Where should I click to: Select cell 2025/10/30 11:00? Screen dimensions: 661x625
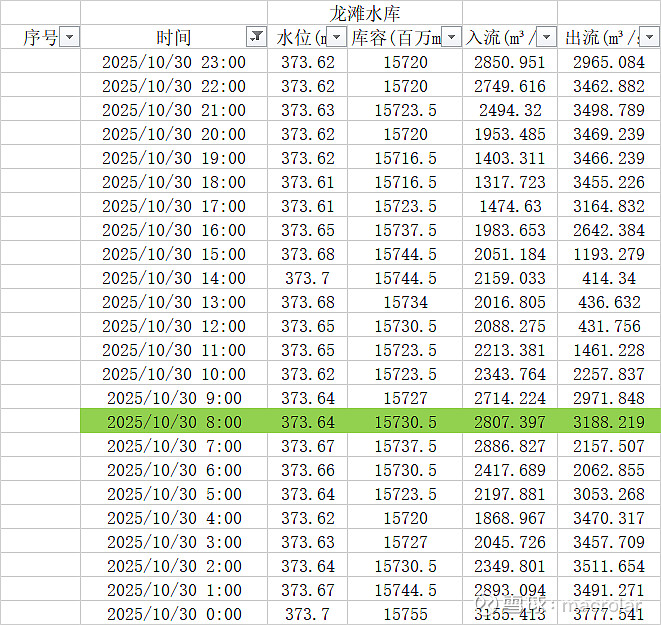tap(174, 350)
